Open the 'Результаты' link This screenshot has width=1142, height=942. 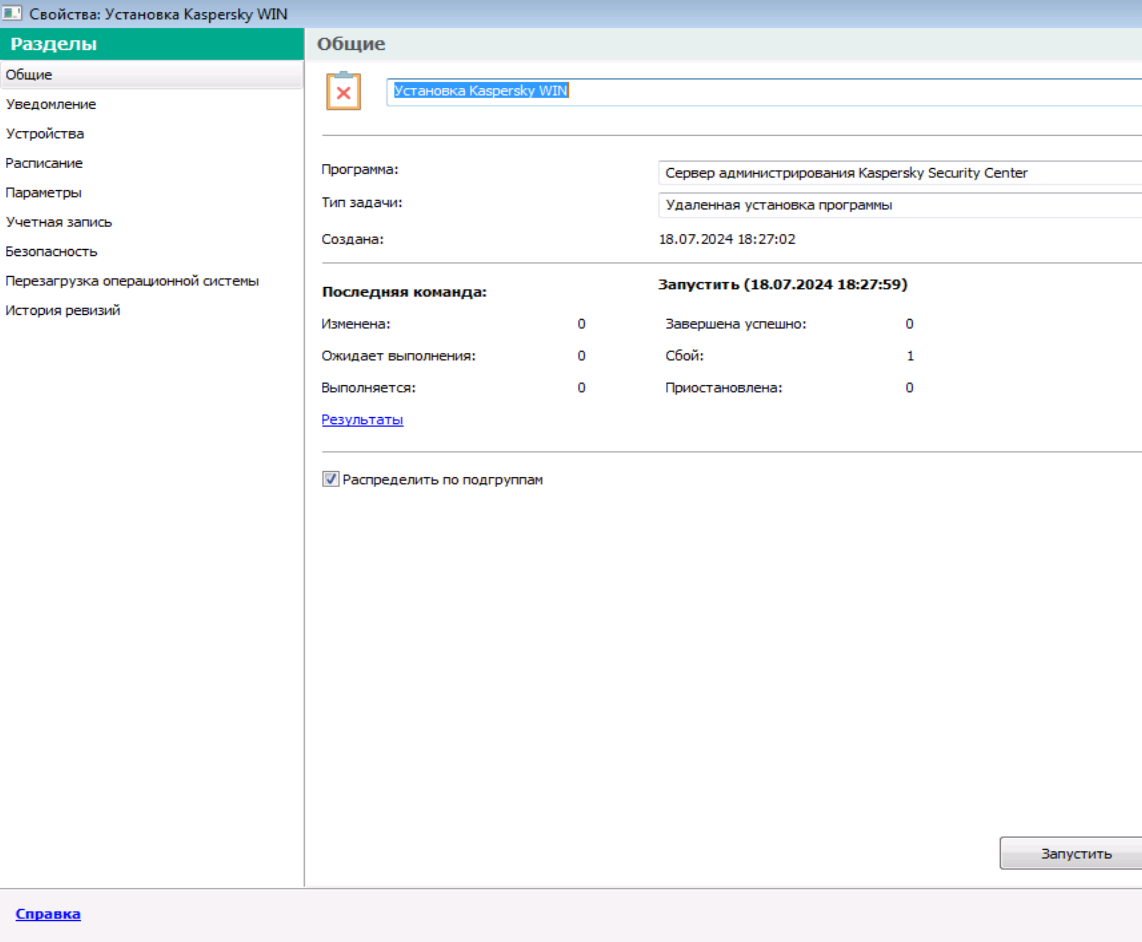[x=362, y=420]
